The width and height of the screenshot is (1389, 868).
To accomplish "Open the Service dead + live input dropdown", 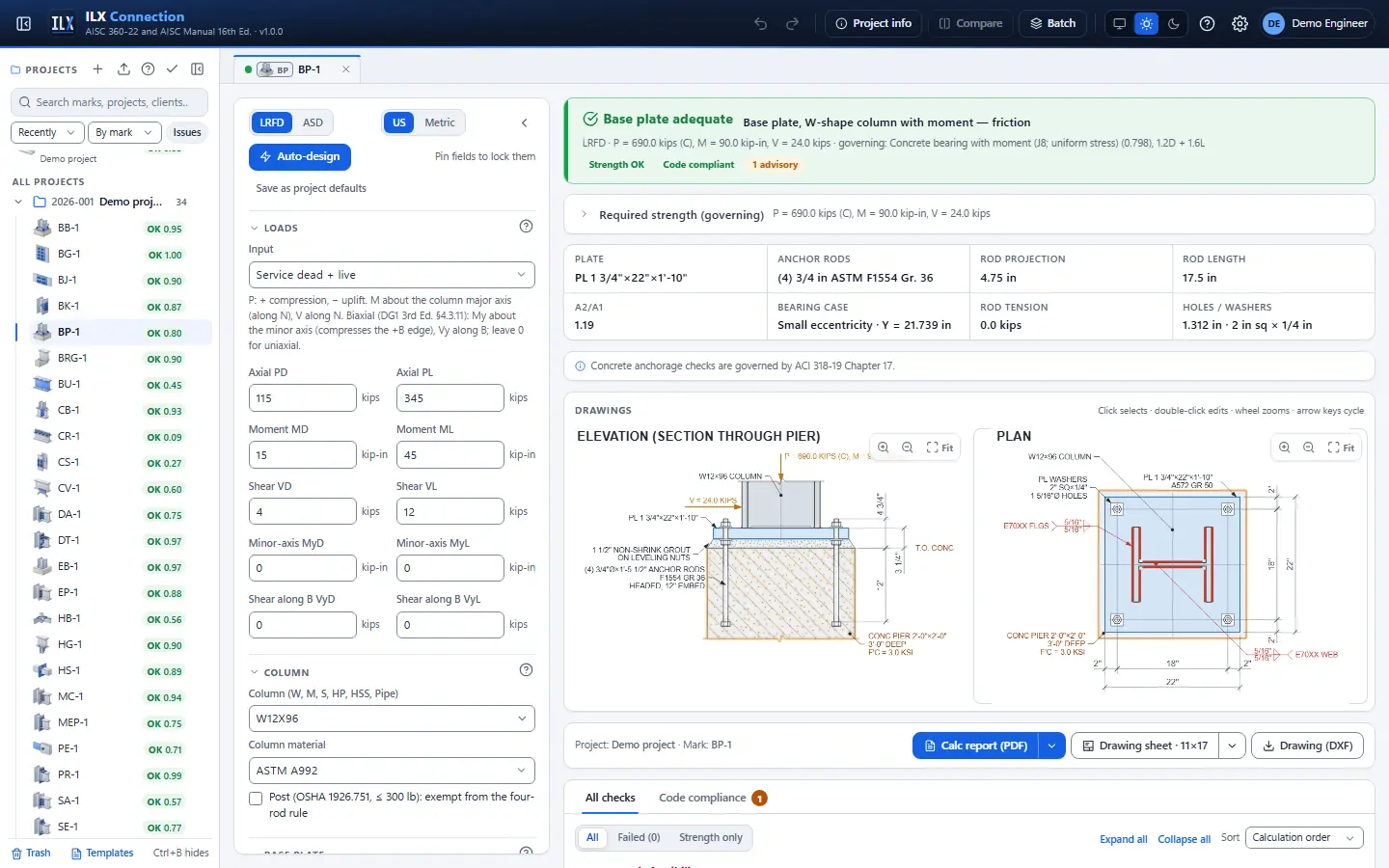I will [392, 275].
